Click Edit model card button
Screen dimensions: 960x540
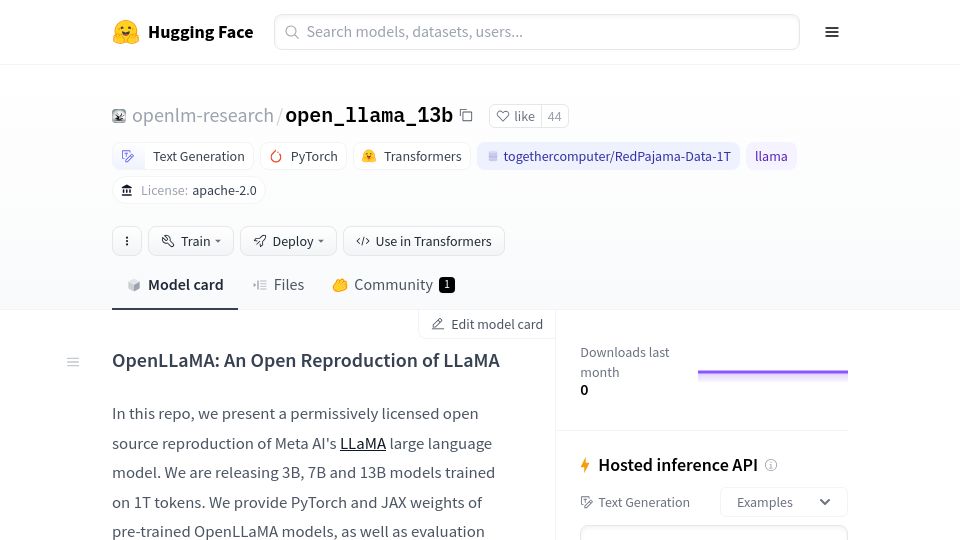(487, 324)
